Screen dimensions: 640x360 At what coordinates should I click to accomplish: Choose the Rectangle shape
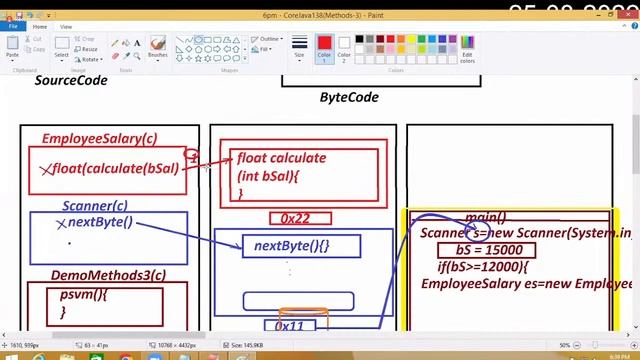click(x=208, y=40)
